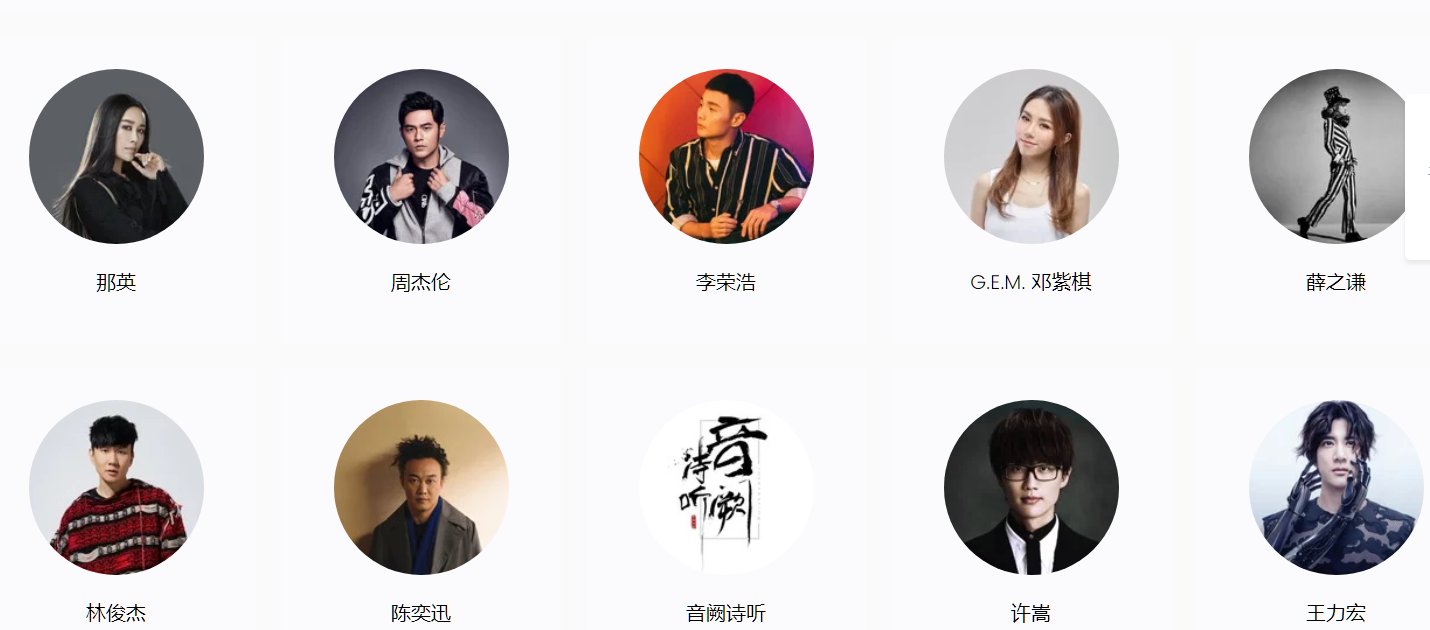The width and height of the screenshot is (1430, 630).
Task: Open the 薛之谦 name link
Action: 1336,283
